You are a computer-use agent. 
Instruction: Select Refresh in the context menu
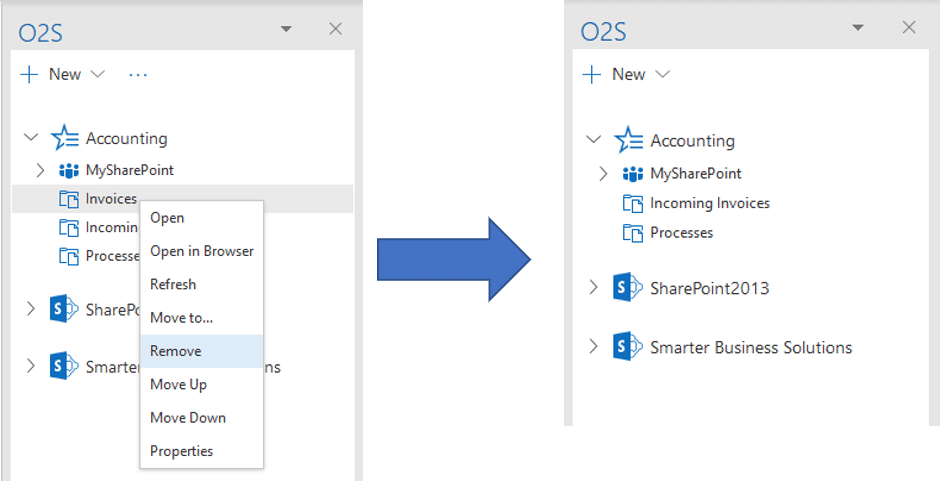[201, 284]
